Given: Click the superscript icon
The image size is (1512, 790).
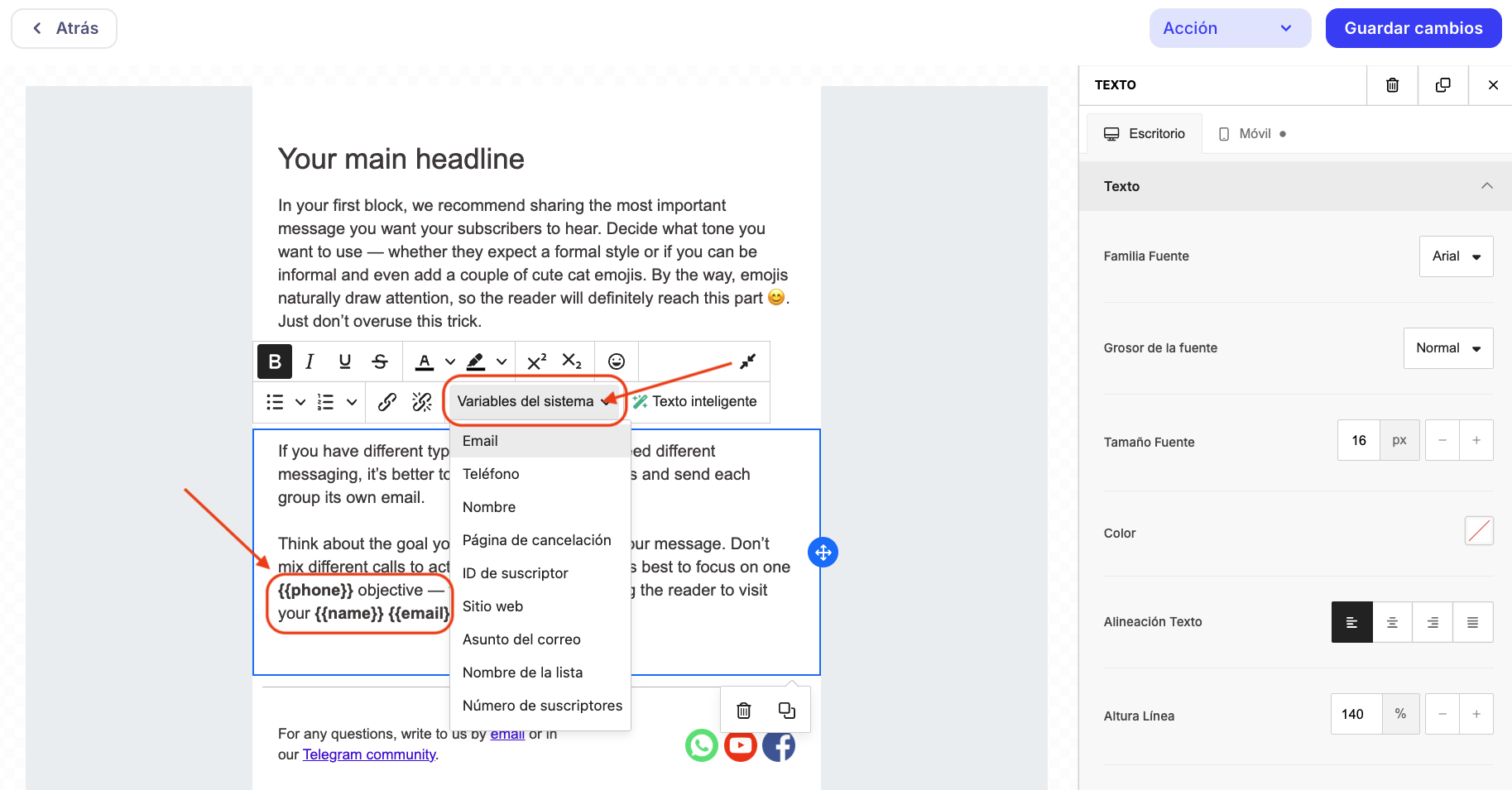Looking at the screenshot, I should 536,361.
